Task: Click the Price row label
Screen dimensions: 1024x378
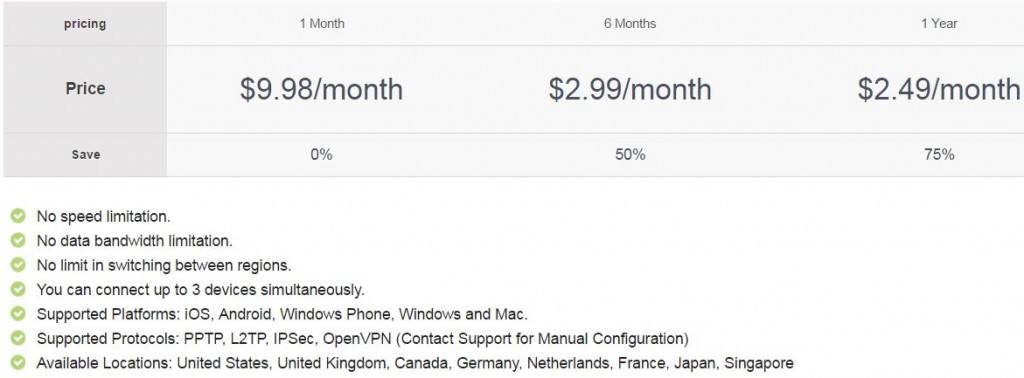Action: 85,89
